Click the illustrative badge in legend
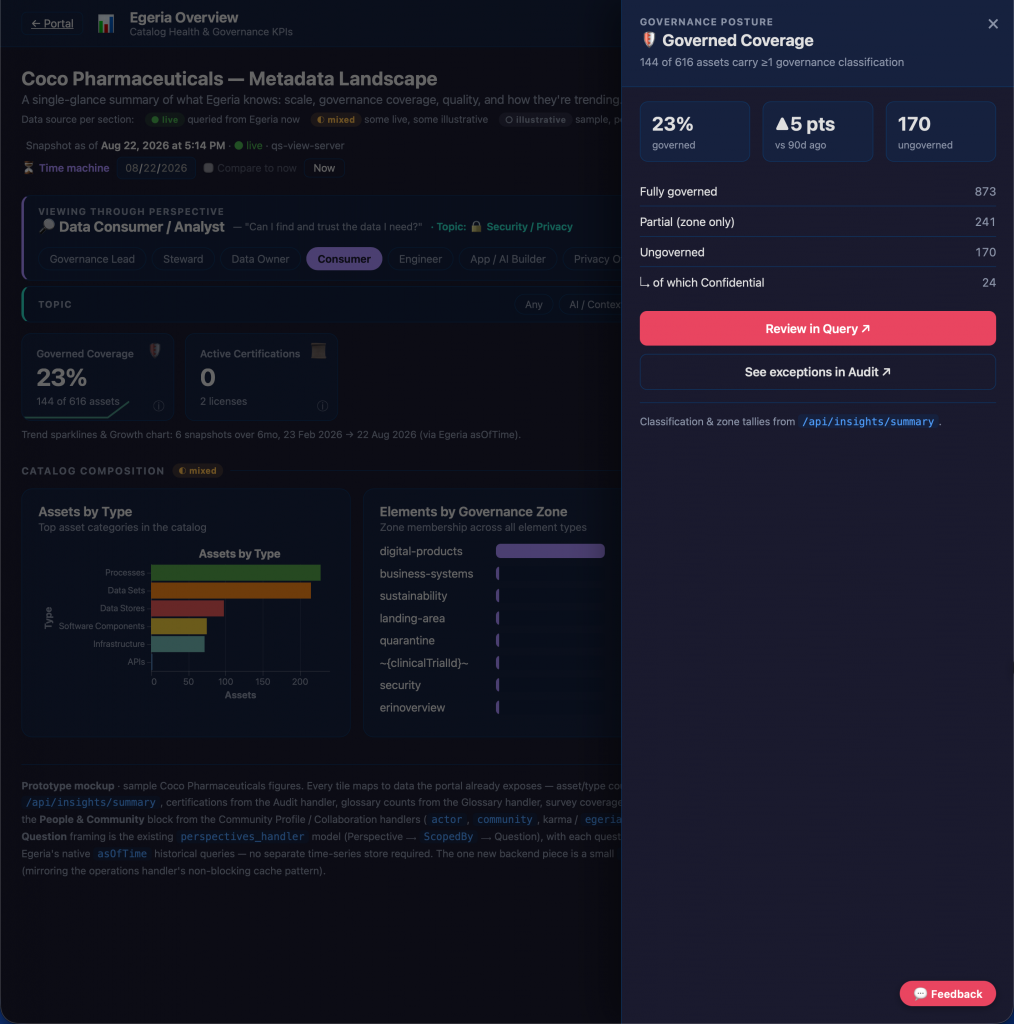 [x=535, y=120]
